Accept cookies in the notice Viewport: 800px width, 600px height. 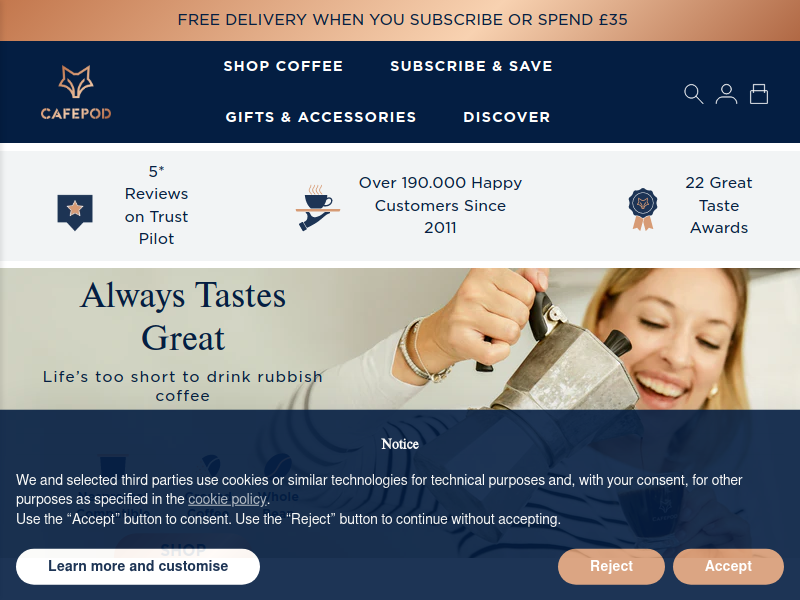[728, 566]
